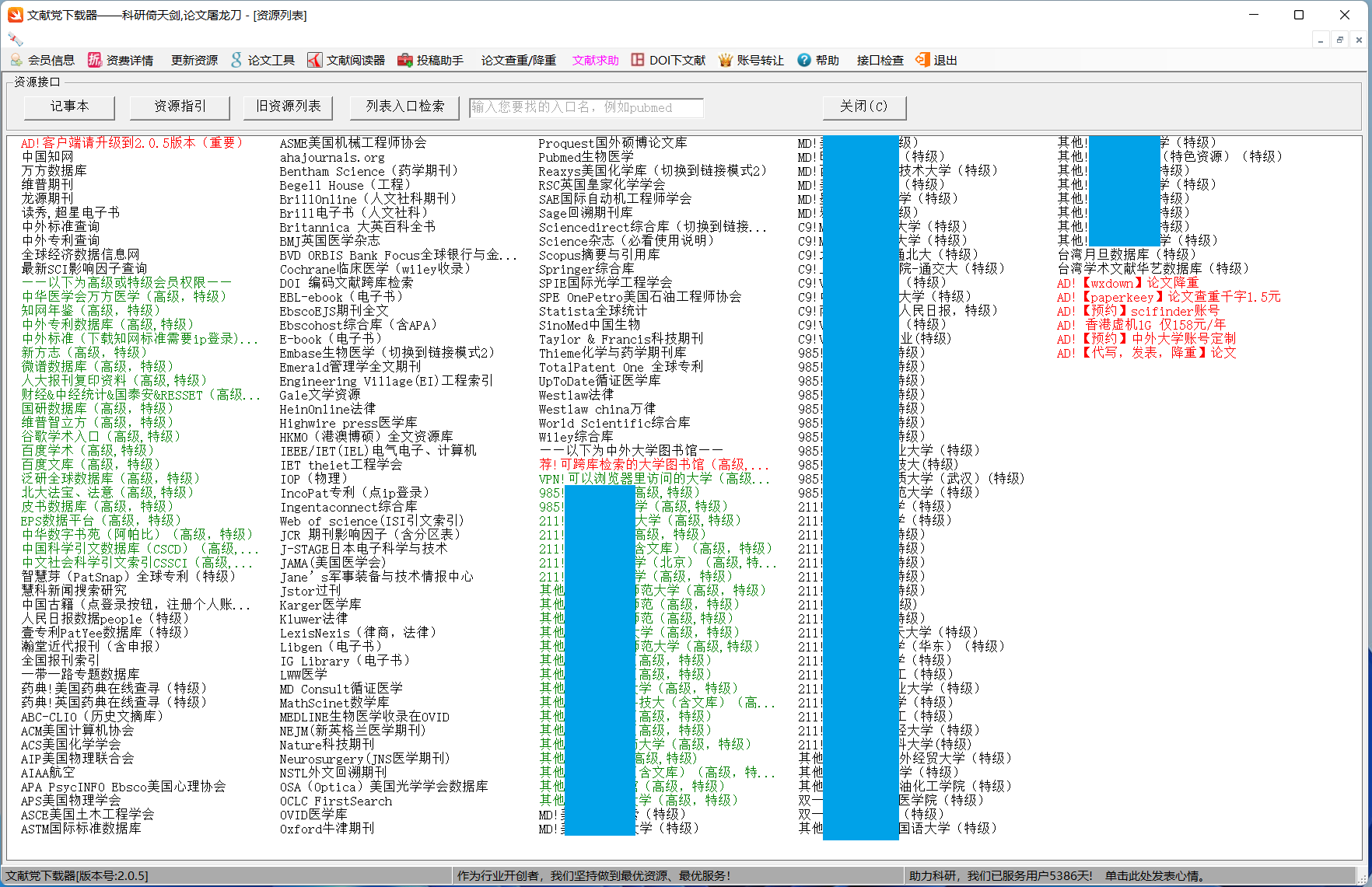
Task: Click the DOI下文献 icon
Action: tap(637, 60)
